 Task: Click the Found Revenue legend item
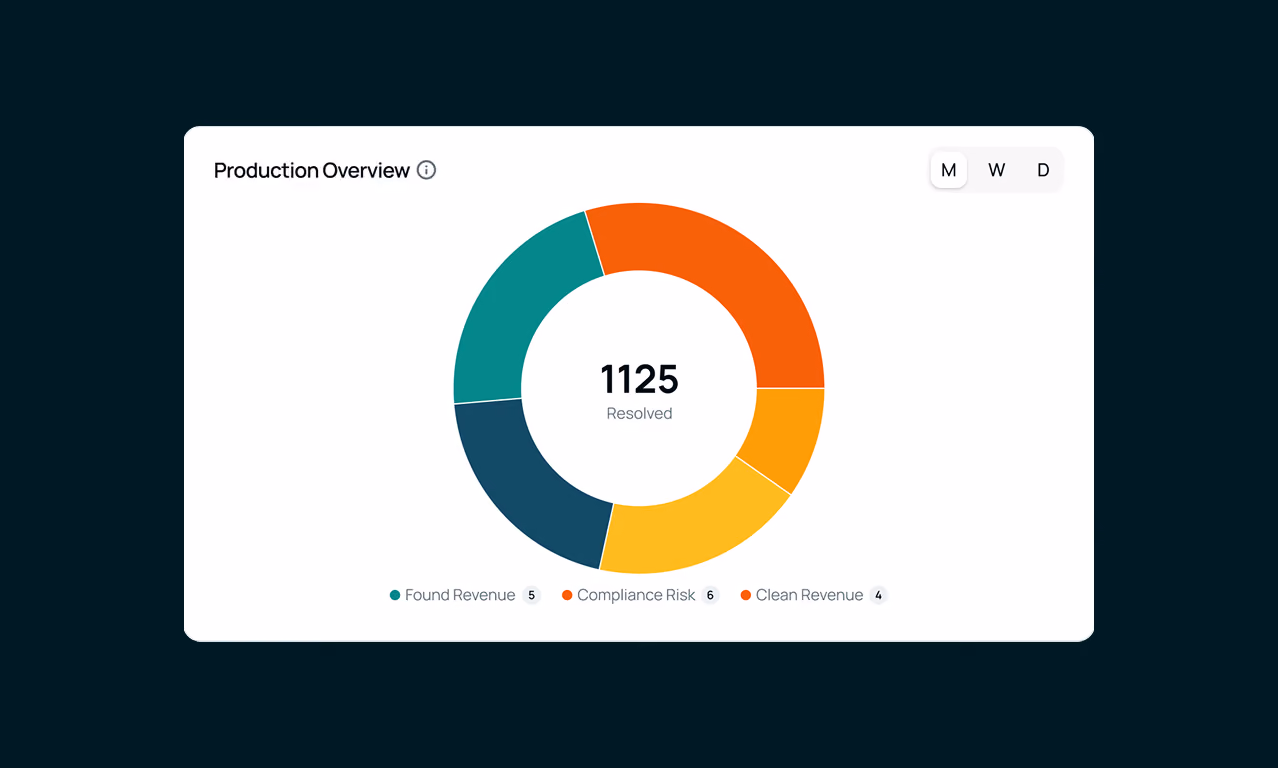[x=465, y=595]
